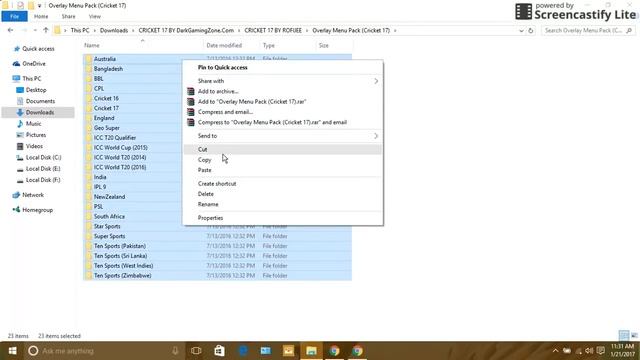The width and height of the screenshot is (640, 360).
Task: Select the Bangladesh folder
Action: [x=108, y=69]
